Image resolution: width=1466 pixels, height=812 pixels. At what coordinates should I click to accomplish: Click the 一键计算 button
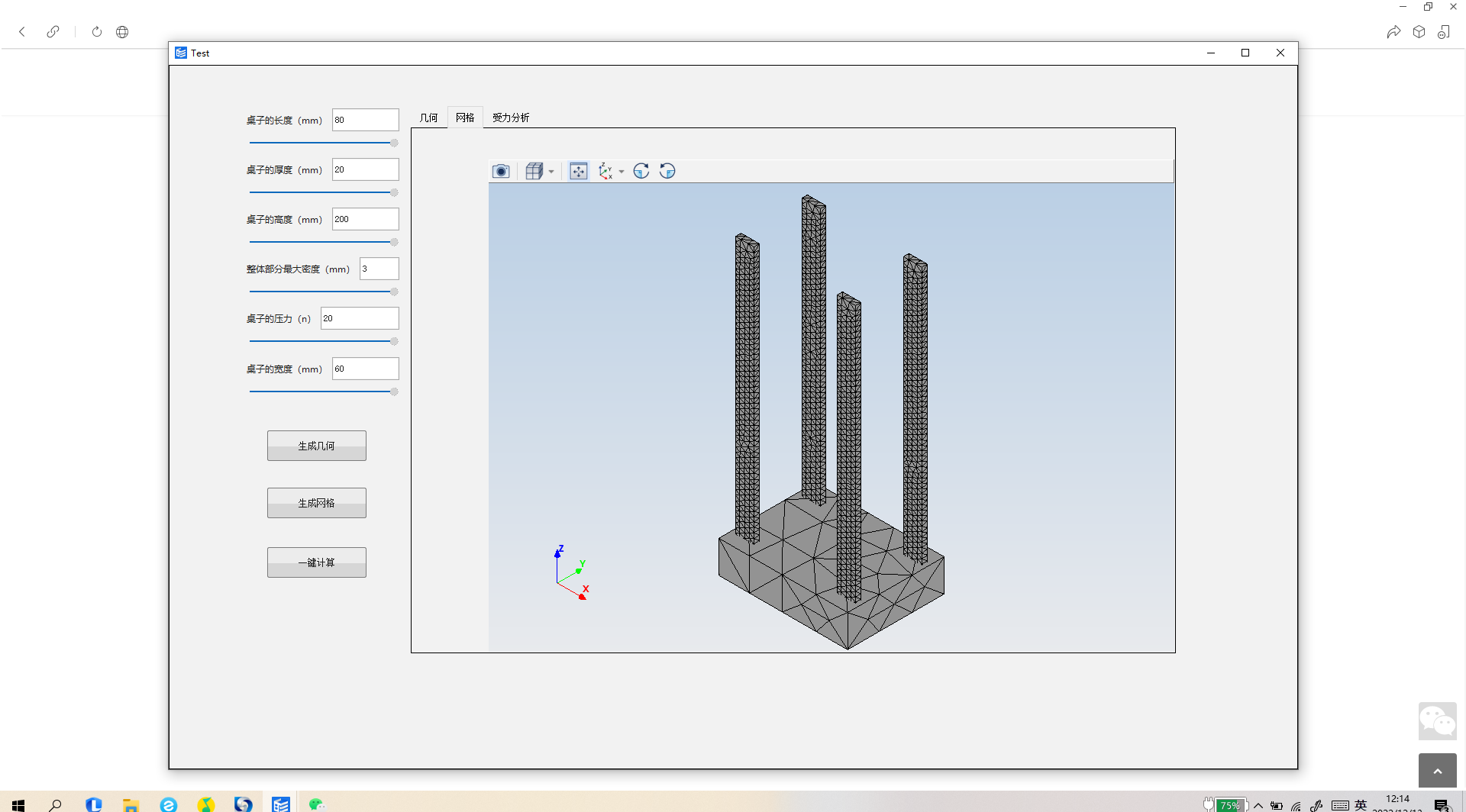tap(317, 562)
